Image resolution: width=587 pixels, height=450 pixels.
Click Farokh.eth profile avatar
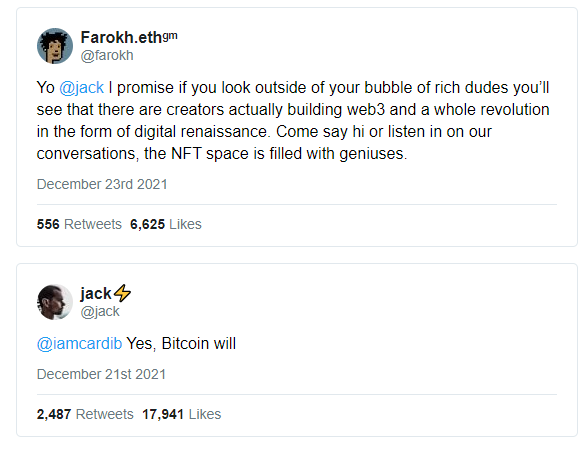55,46
